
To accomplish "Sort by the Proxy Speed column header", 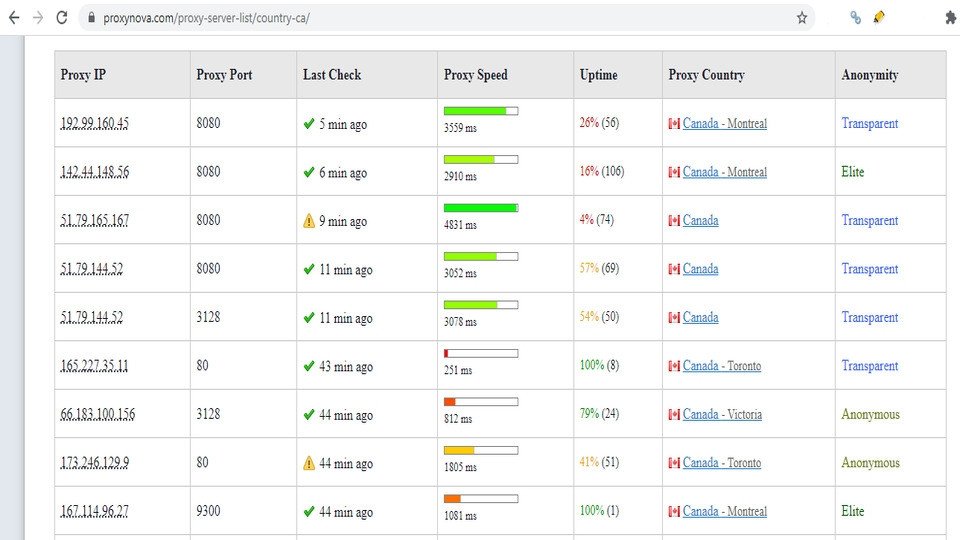I will coord(476,75).
